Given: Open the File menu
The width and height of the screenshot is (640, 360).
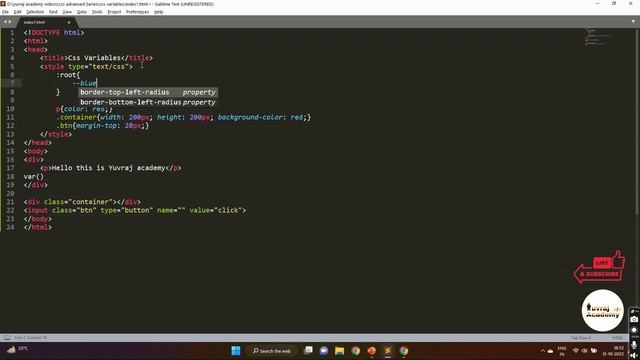Looking at the screenshot, I should point(5,12).
